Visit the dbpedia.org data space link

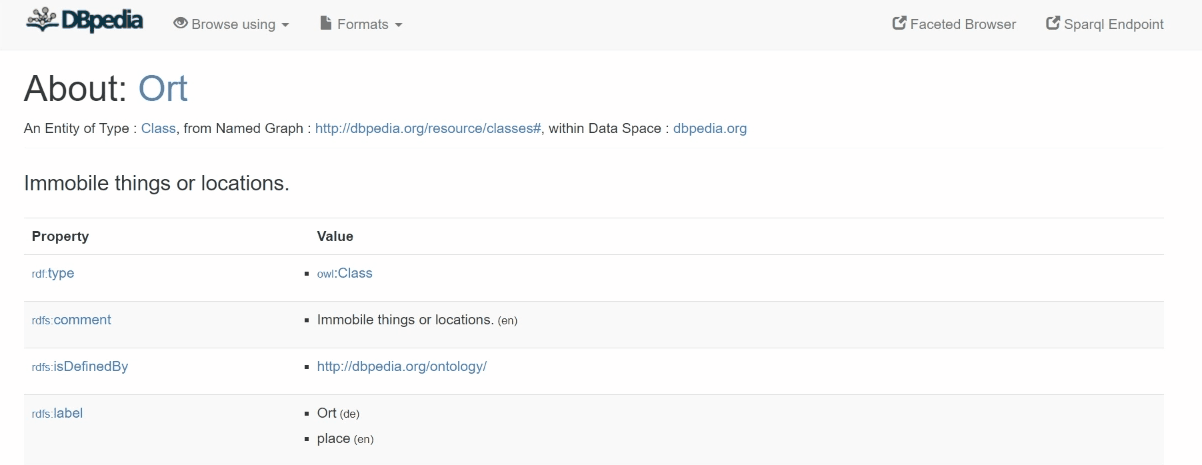pos(710,129)
